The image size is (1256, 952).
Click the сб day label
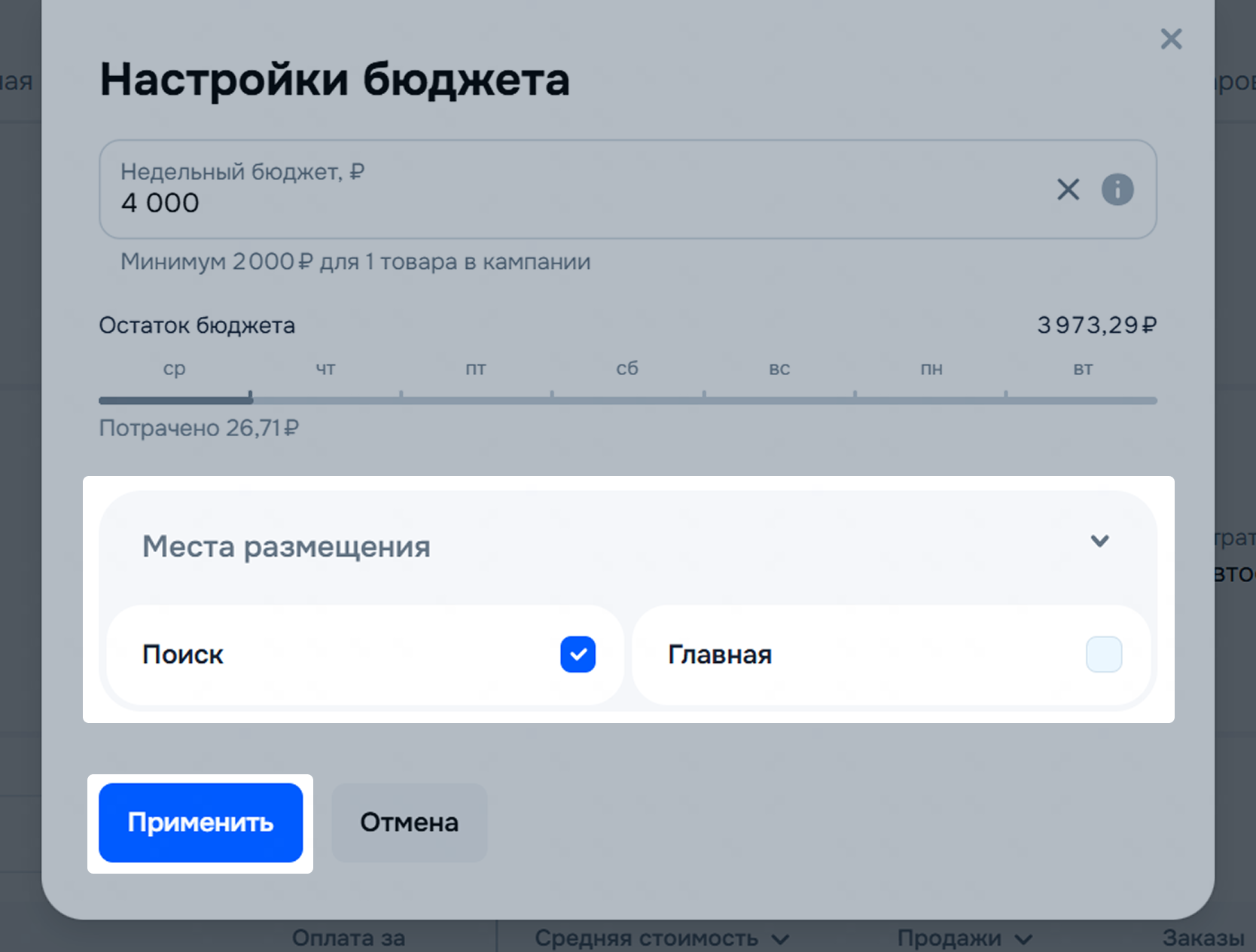pyautogui.click(x=626, y=368)
